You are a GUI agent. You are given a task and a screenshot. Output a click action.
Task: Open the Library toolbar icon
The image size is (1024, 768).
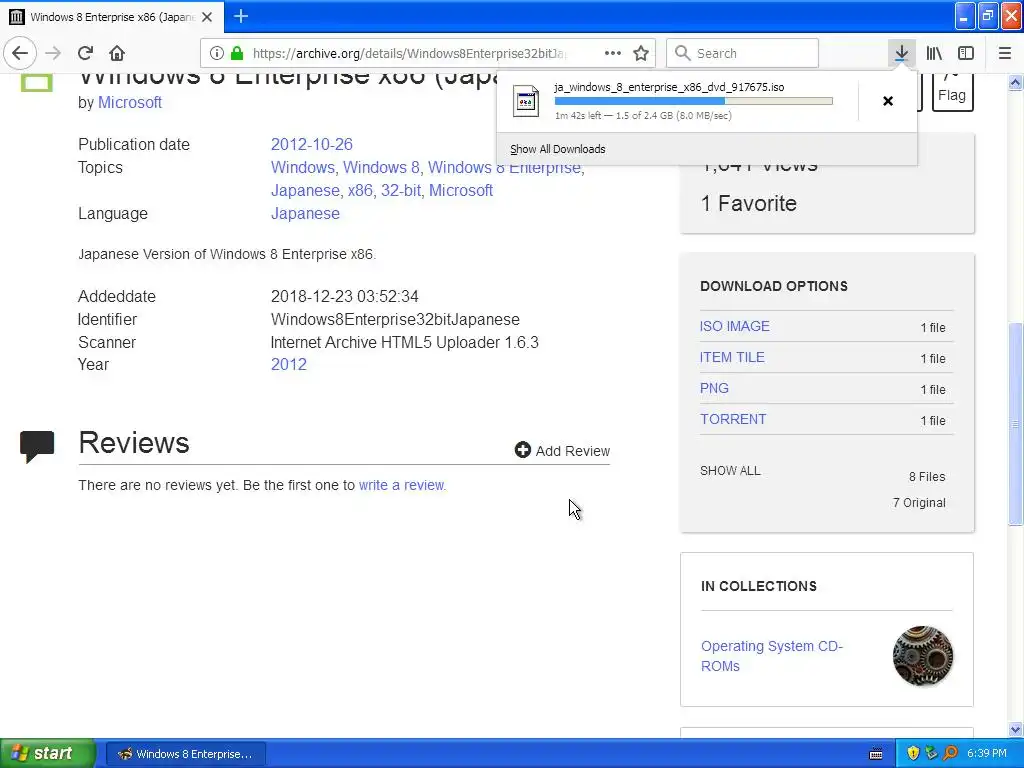pos(934,53)
